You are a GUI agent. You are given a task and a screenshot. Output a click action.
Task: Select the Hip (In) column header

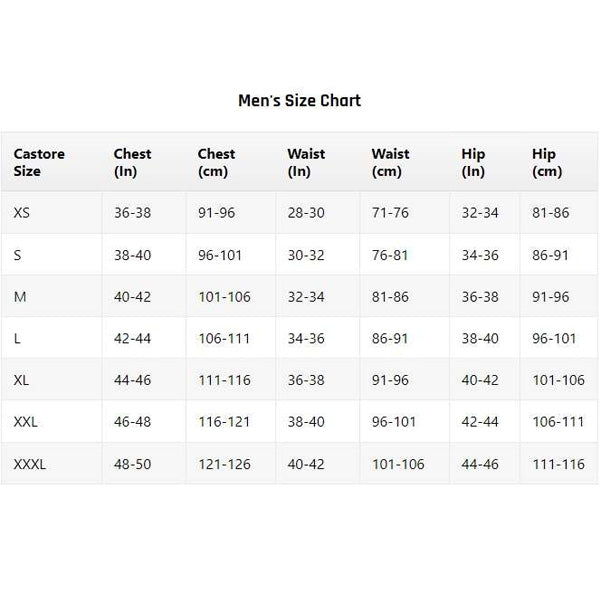point(473,162)
